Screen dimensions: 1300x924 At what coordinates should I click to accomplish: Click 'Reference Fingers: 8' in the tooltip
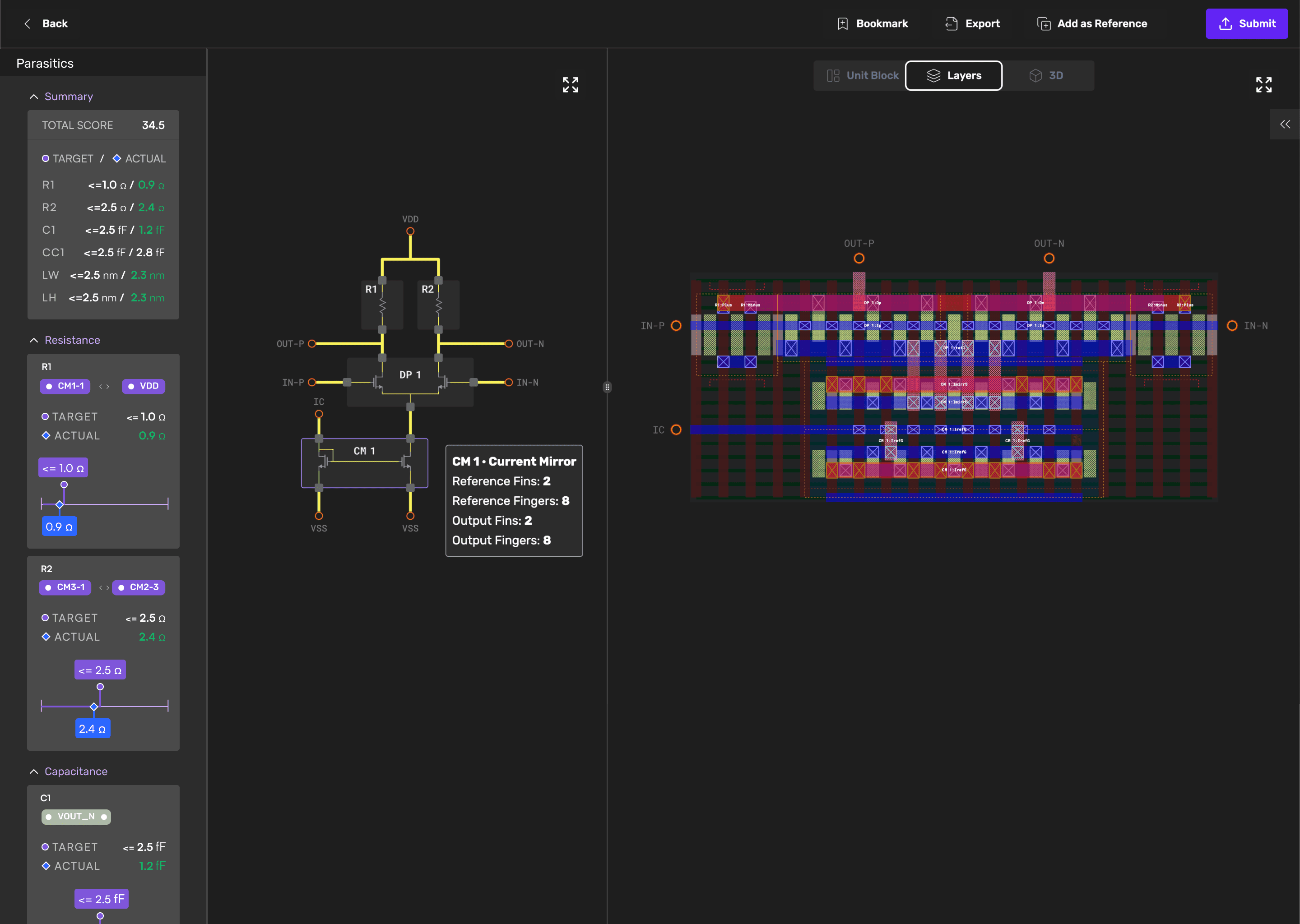point(511,501)
